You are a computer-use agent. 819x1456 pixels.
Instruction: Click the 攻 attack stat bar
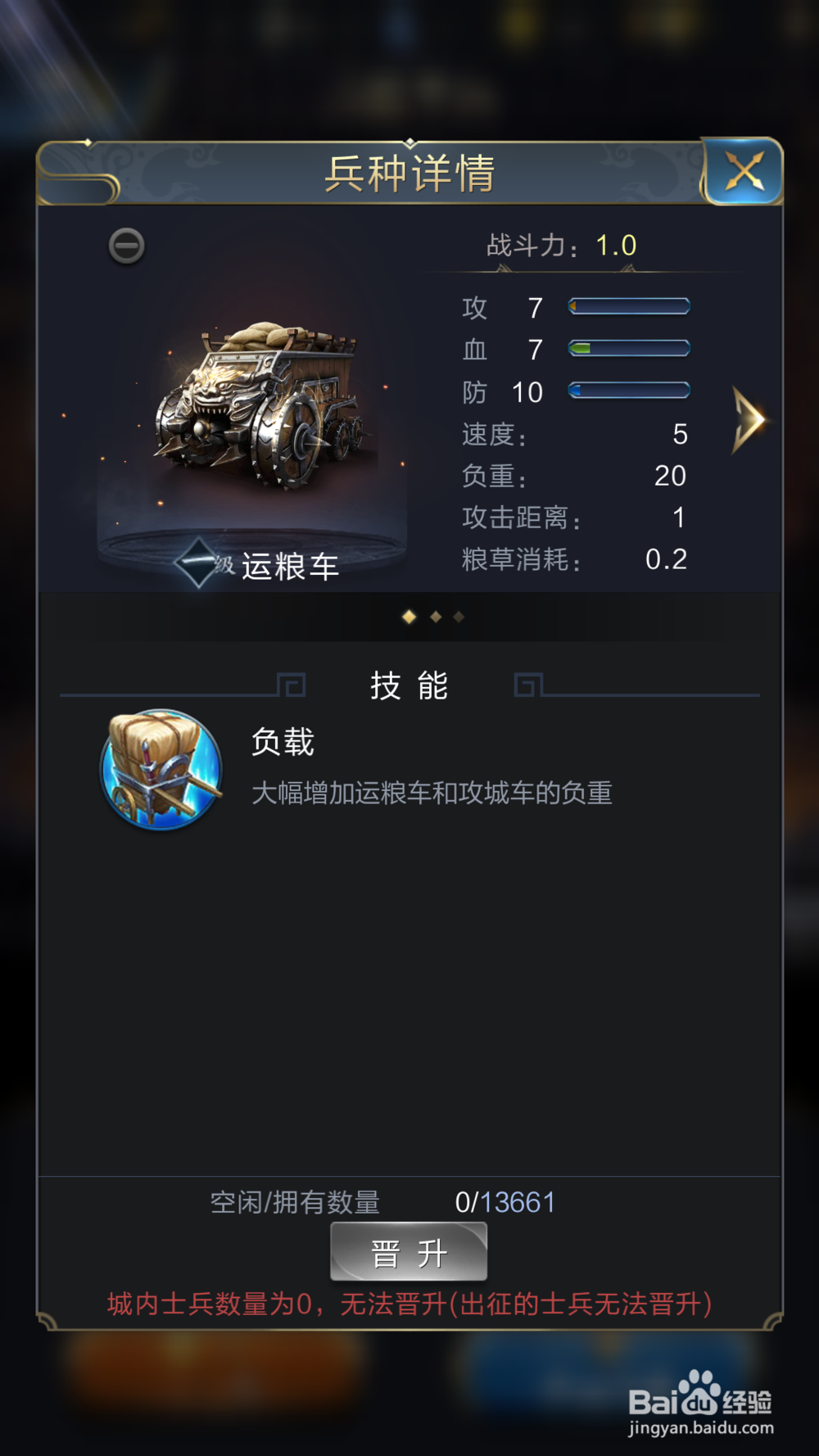point(629,306)
